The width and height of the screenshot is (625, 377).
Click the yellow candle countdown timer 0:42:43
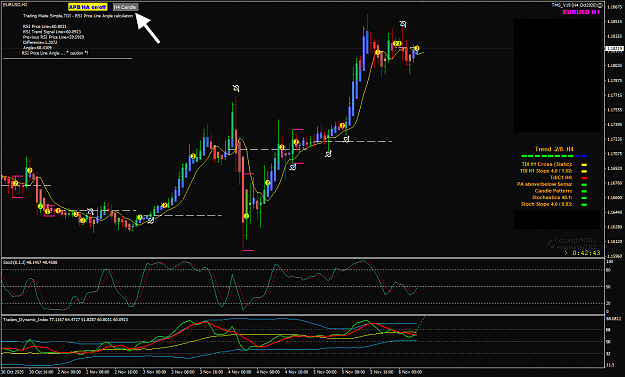click(x=586, y=253)
